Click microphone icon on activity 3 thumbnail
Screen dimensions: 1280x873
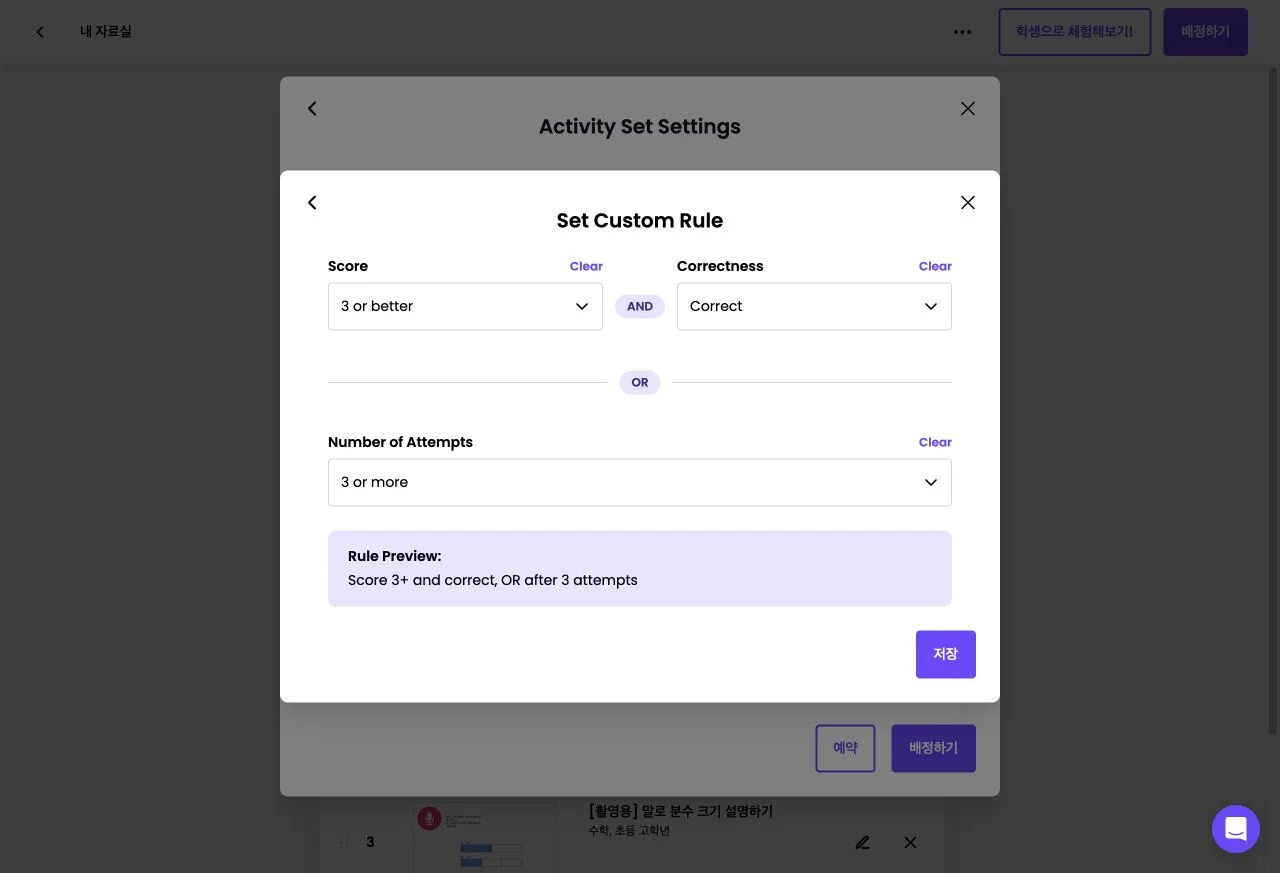point(430,818)
